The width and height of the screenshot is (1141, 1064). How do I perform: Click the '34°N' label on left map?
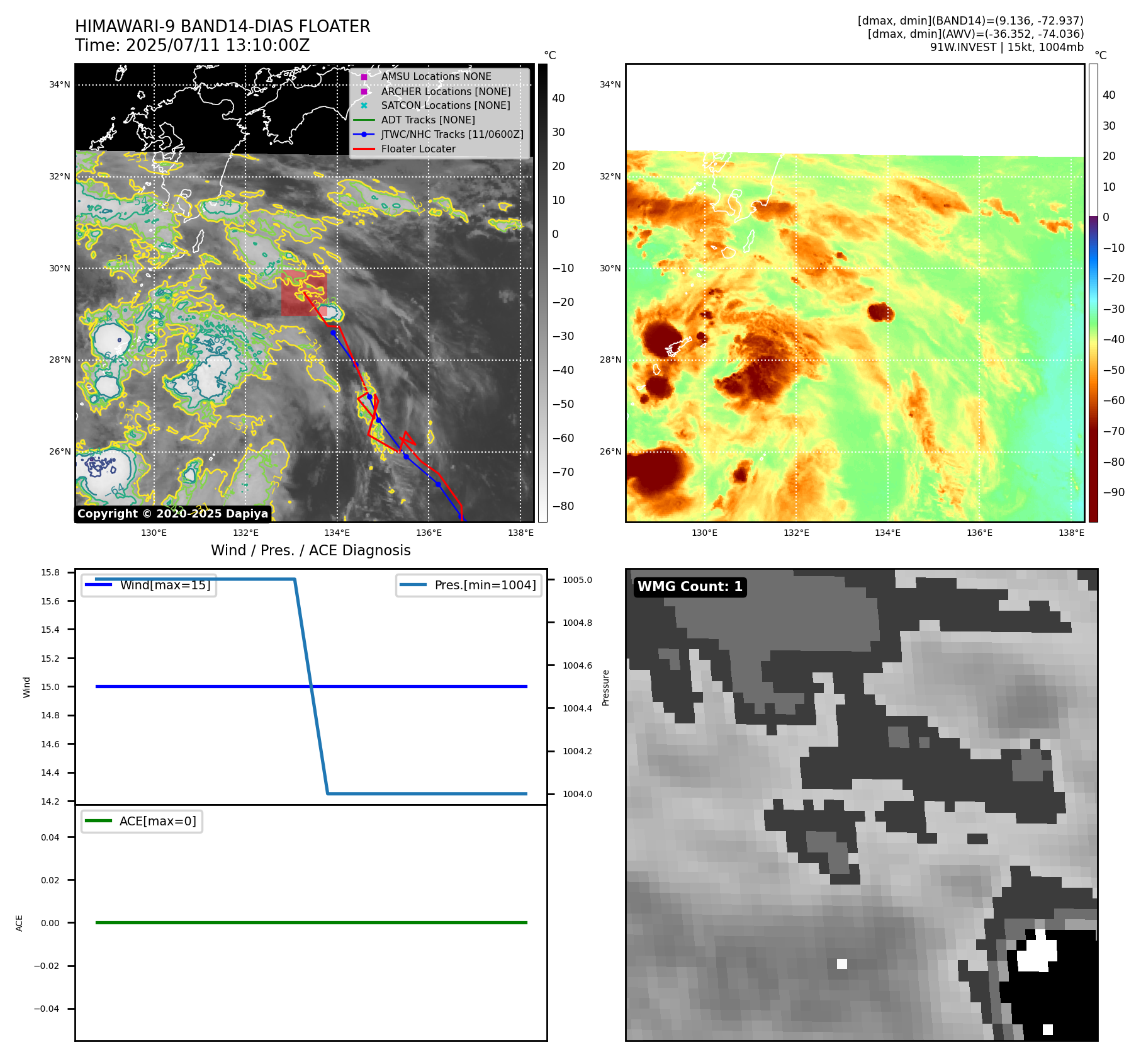point(60,85)
